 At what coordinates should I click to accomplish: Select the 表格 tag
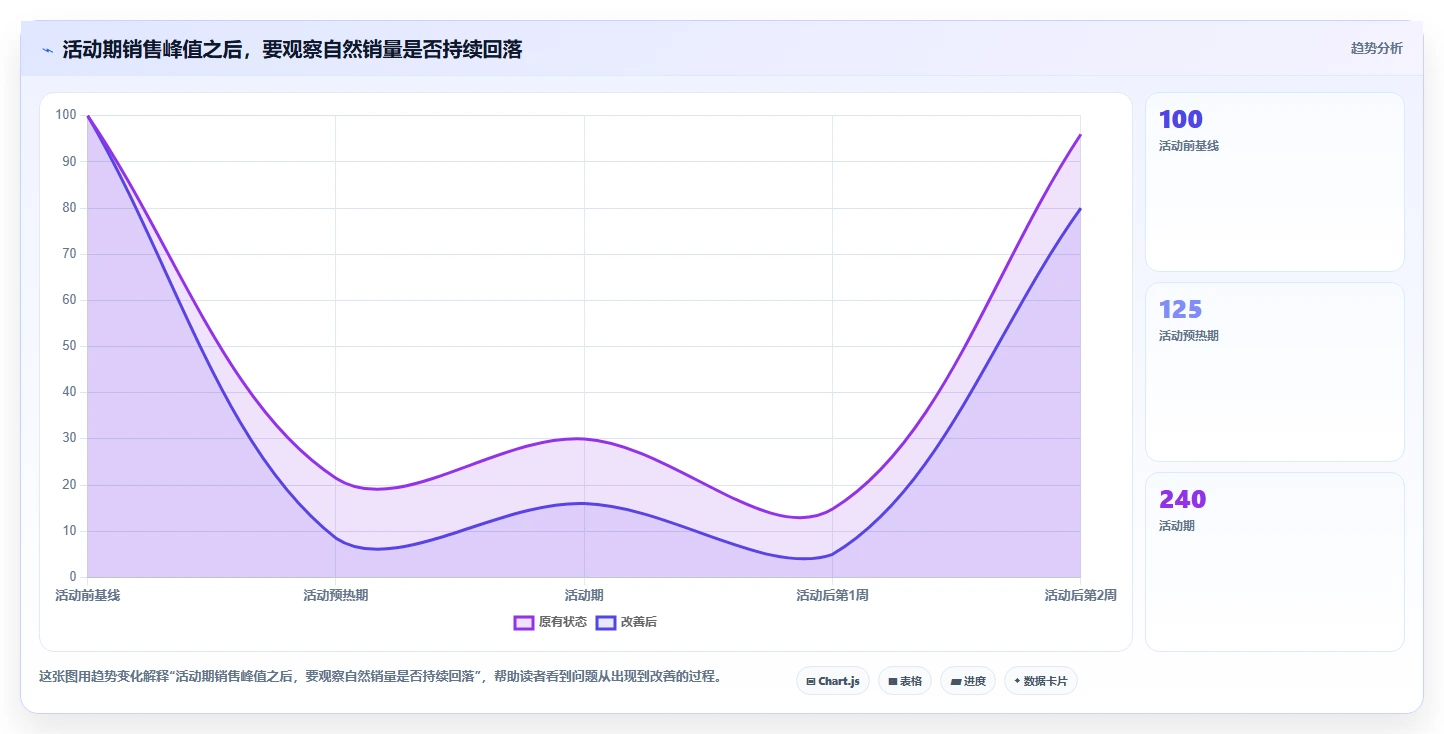[905, 681]
